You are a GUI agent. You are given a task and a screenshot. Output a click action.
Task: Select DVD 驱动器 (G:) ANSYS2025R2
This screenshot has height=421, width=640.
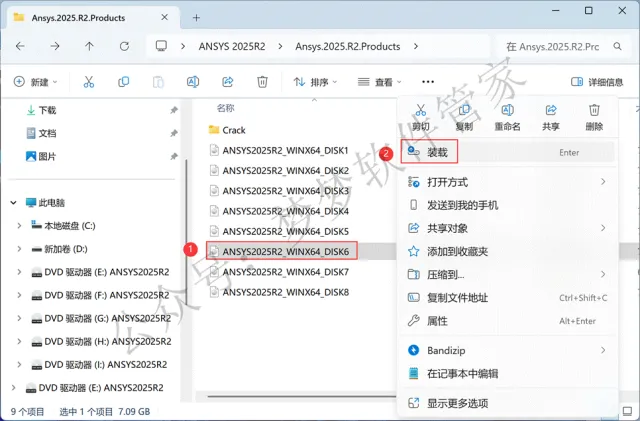pyautogui.click(x=101, y=318)
